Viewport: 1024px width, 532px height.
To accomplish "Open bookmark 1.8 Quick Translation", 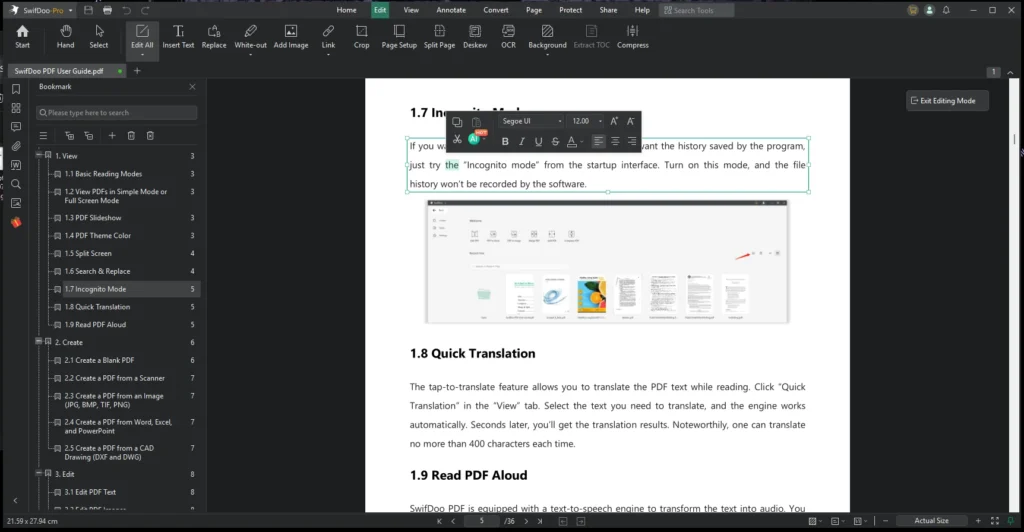I will coord(97,306).
